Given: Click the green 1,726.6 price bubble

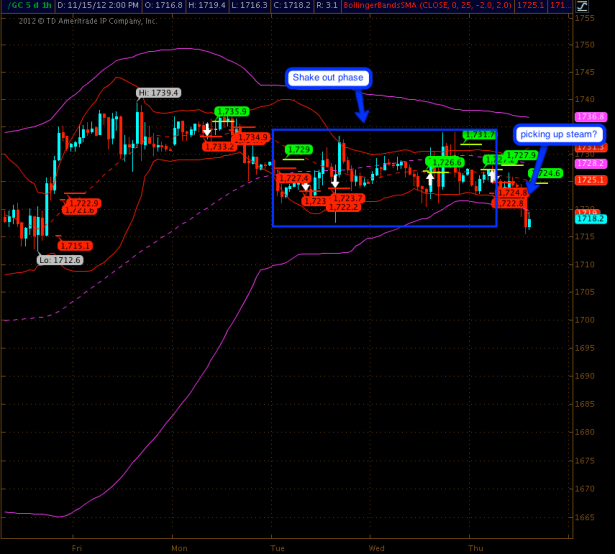Looking at the screenshot, I should point(445,161).
